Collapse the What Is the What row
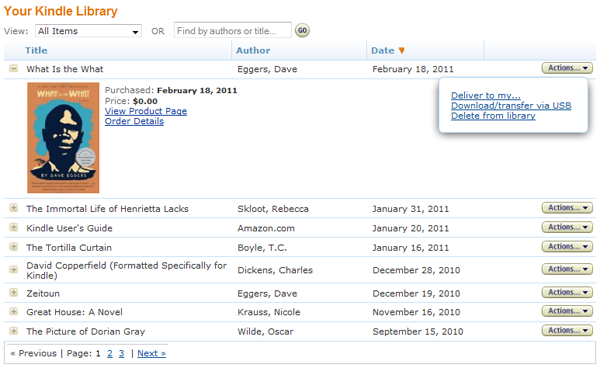 click(x=14, y=68)
